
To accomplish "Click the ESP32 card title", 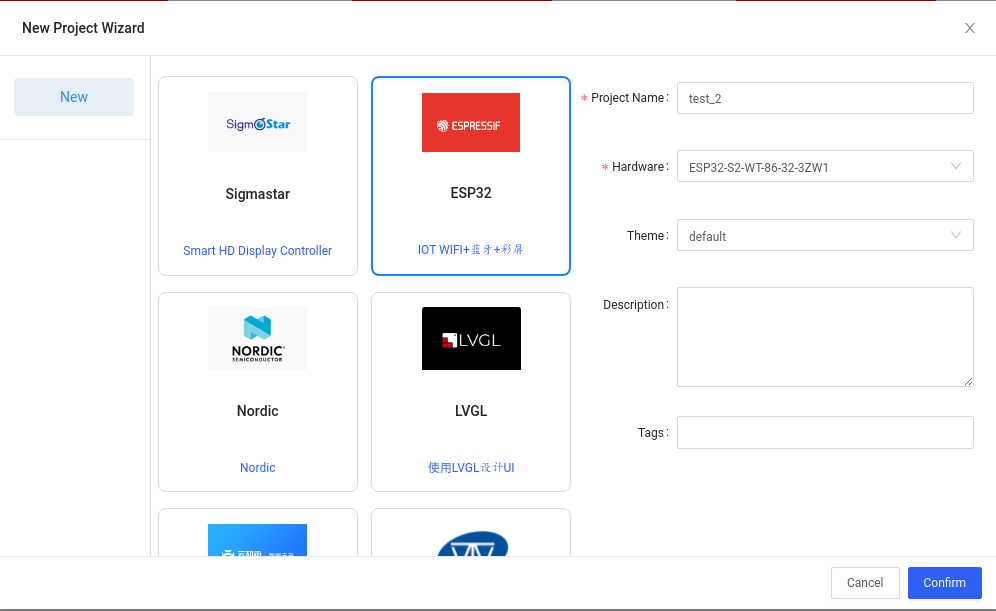I will click(471, 192).
